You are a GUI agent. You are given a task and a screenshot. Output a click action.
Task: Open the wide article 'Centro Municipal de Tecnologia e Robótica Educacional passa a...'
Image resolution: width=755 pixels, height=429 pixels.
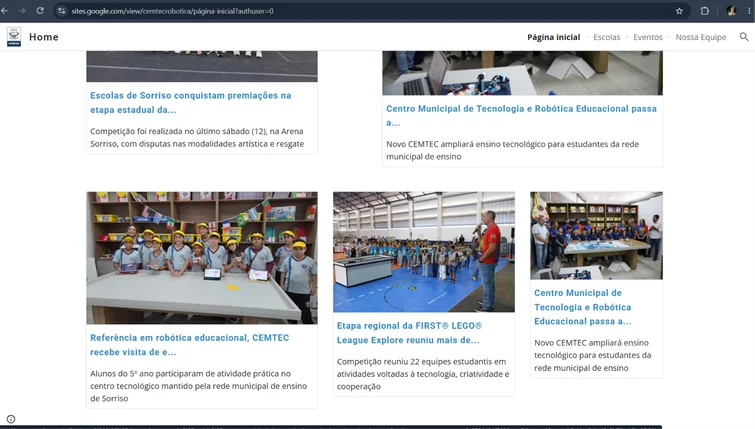pos(521,116)
